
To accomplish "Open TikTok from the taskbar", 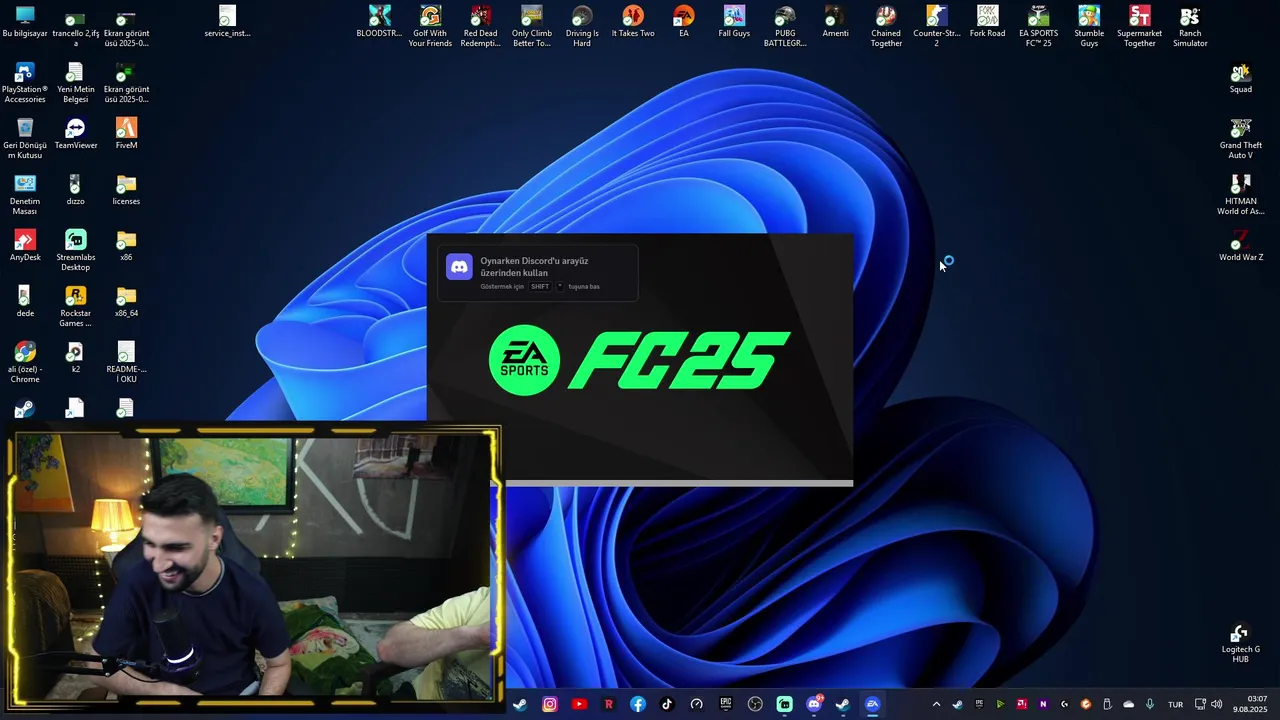I will (667, 704).
